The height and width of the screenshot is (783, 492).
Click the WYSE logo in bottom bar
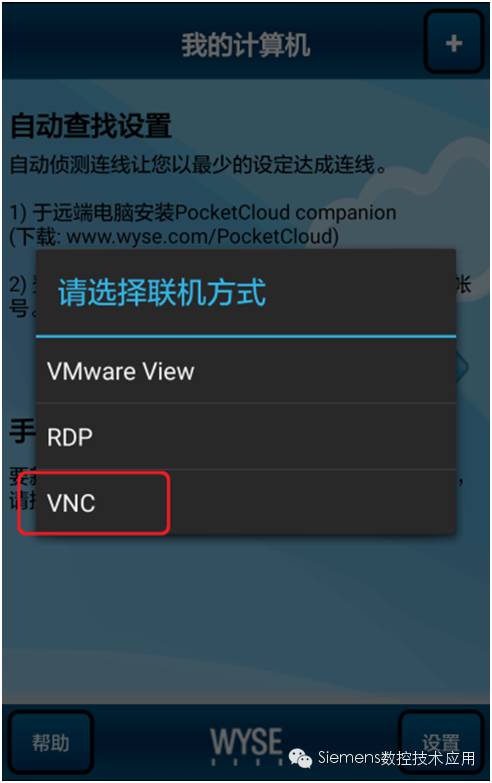[x=246, y=745]
